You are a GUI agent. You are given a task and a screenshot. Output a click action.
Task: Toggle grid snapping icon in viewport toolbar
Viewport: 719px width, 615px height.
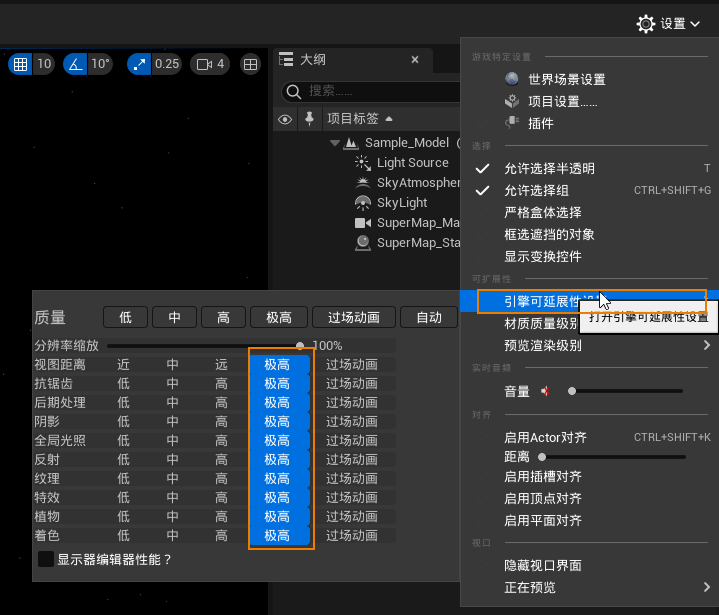20,64
